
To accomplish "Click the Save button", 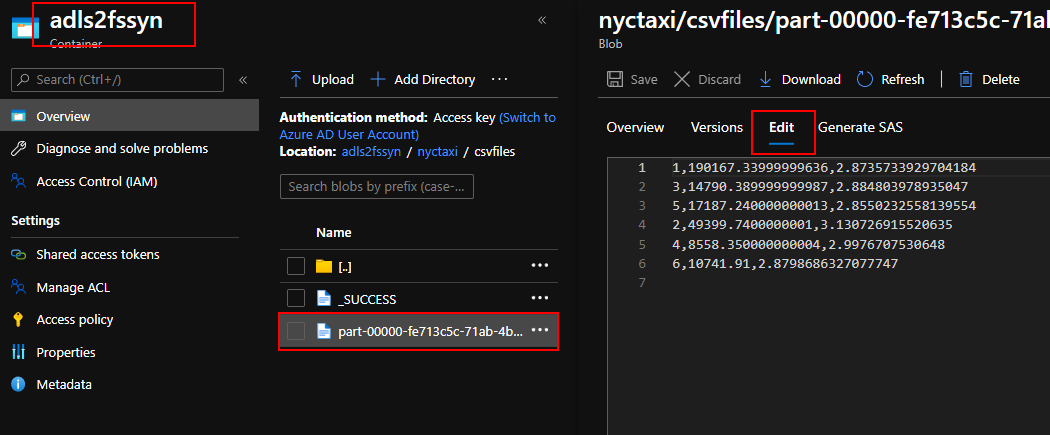I will coord(632,80).
